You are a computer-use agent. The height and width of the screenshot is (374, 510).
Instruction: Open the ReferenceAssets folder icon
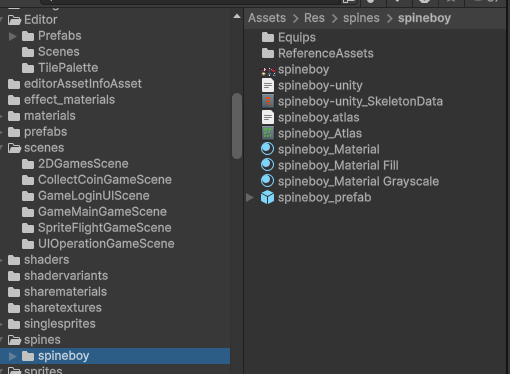pyautogui.click(x=268, y=53)
